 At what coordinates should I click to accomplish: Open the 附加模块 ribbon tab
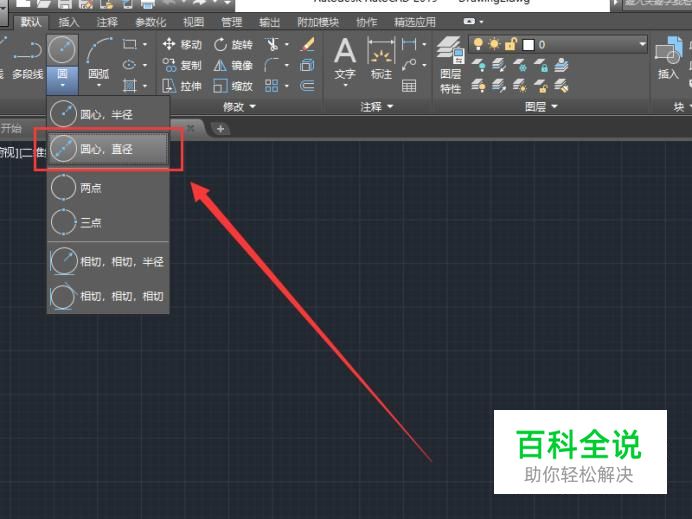(318, 22)
